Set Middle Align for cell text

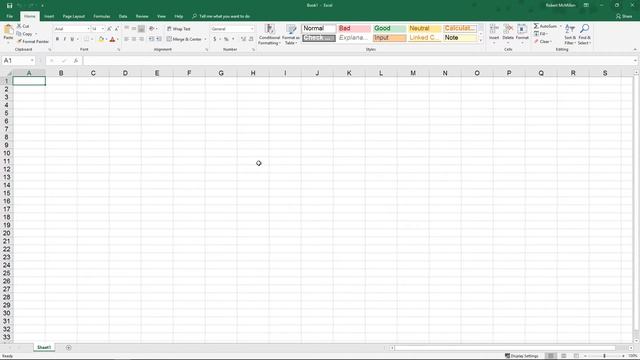(134, 29)
